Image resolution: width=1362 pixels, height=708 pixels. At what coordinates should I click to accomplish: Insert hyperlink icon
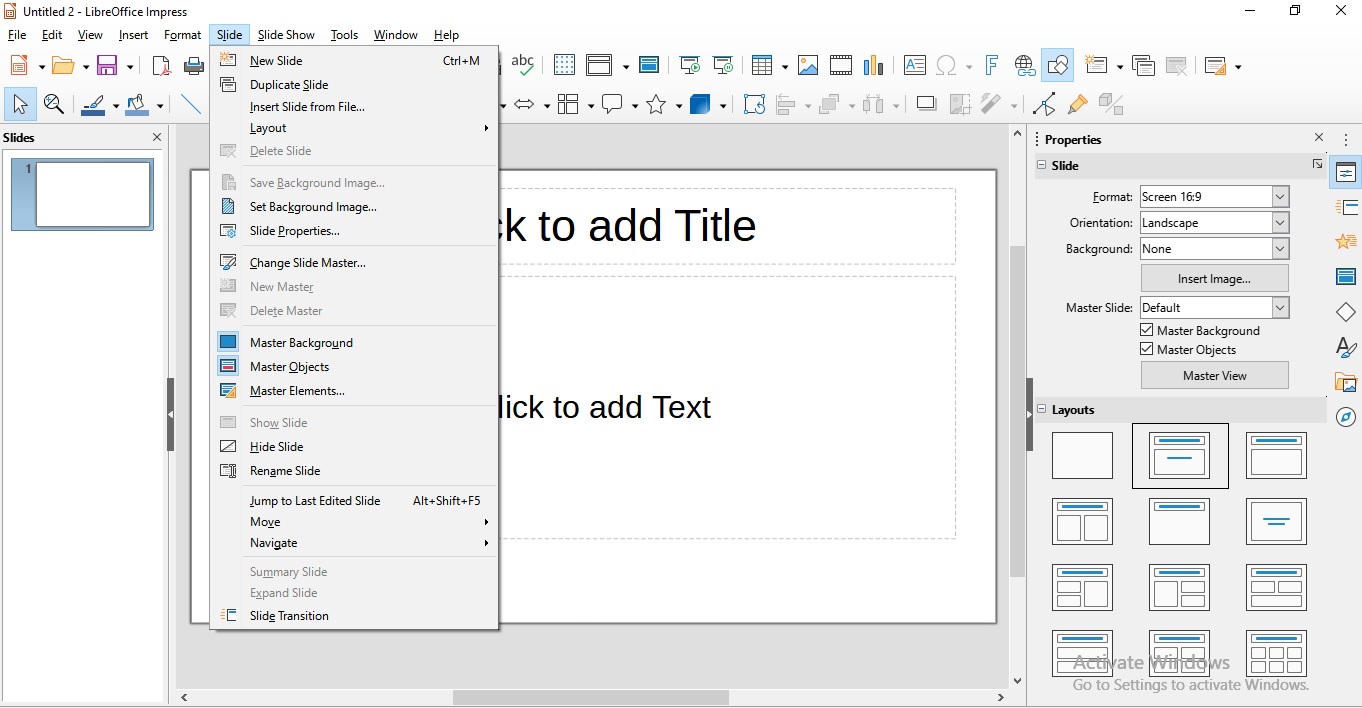coord(1025,65)
